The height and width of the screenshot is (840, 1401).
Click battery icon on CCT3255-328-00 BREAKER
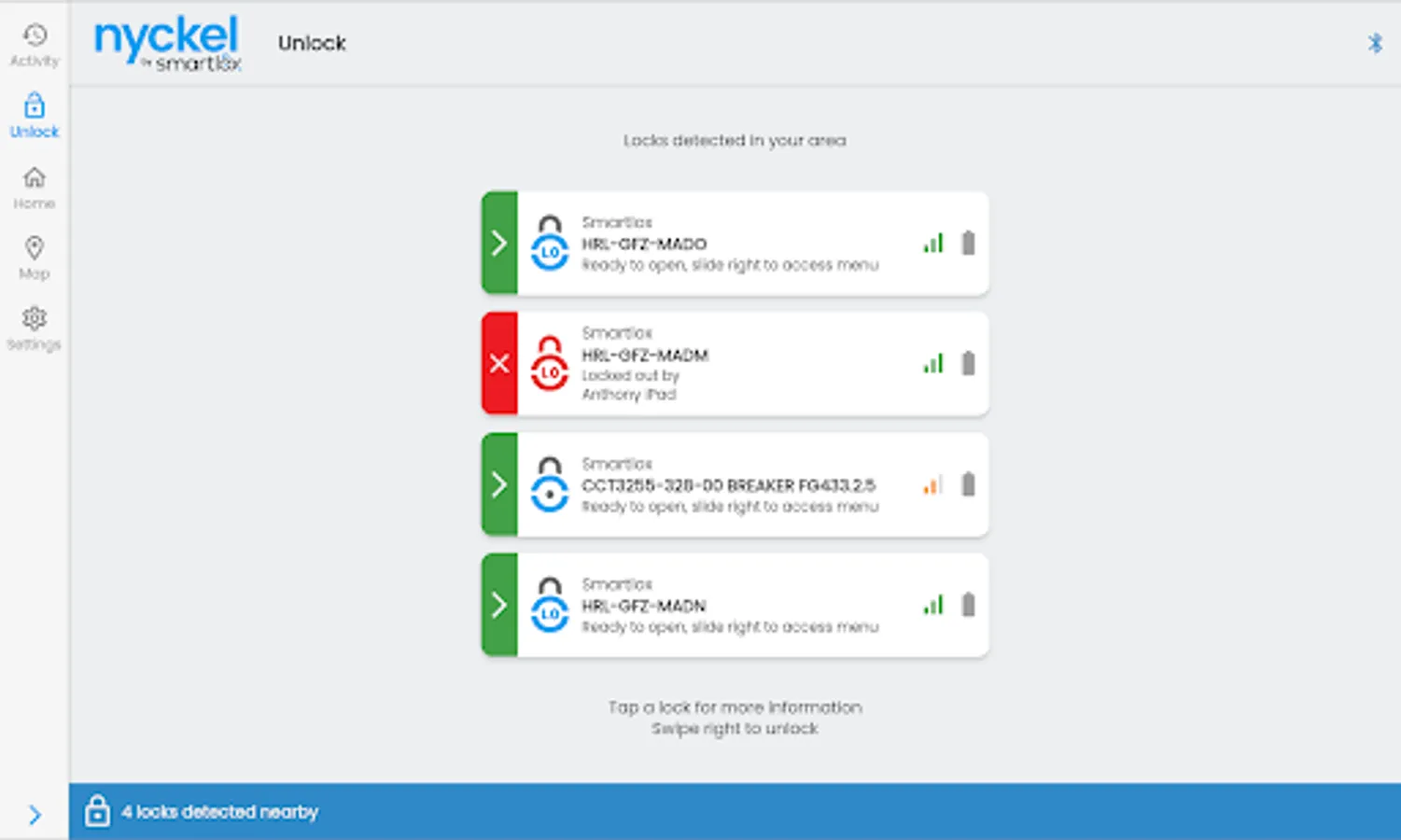(x=969, y=484)
